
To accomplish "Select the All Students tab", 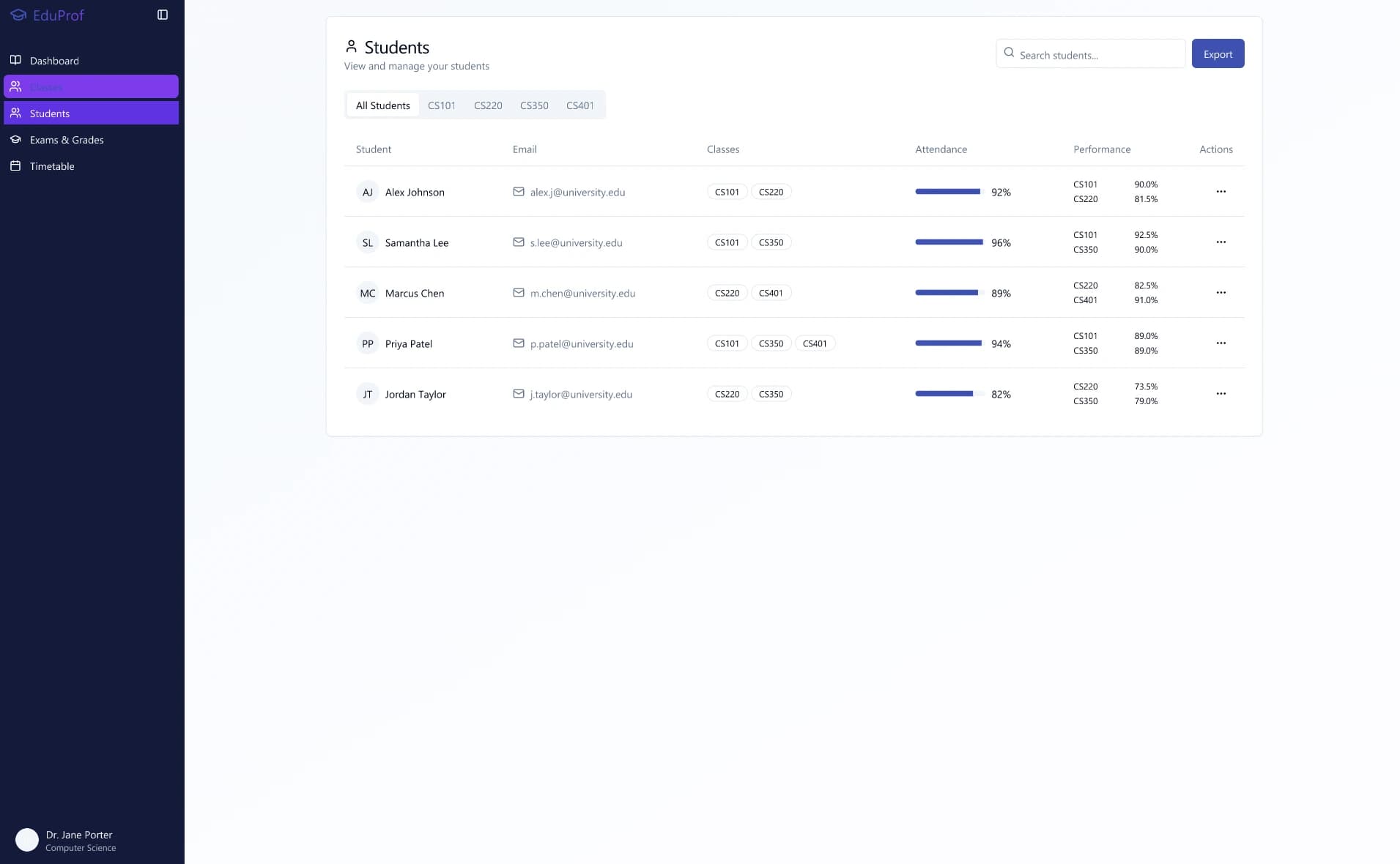I will tap(382, 105).
